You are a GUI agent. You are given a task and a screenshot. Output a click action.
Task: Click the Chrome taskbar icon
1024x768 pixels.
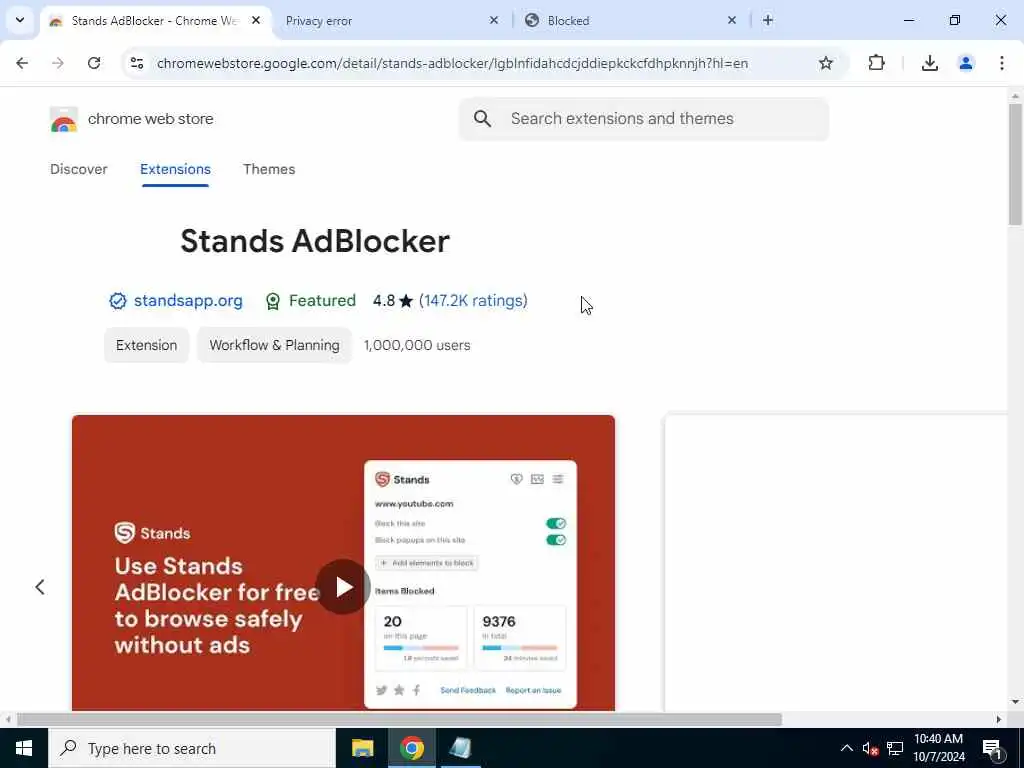pyautogui.click(x=411, y=748)
